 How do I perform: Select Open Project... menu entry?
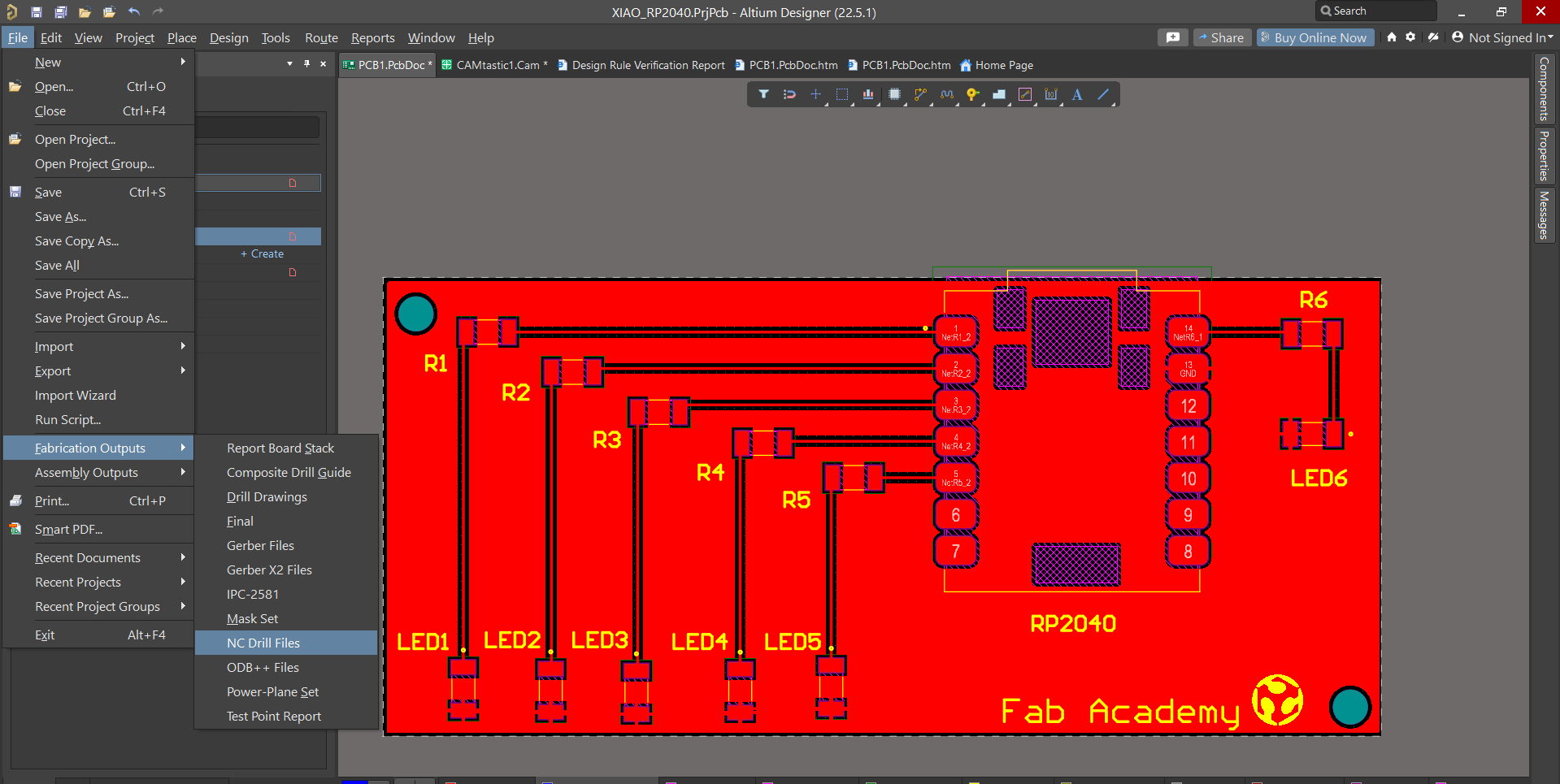pyautogui.click(x=98, y=139)
